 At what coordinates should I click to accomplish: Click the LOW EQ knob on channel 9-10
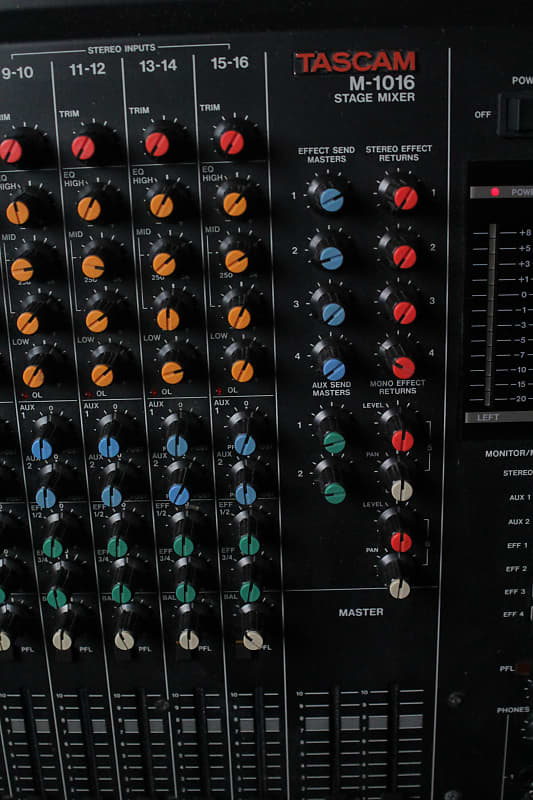pos(33,376)
